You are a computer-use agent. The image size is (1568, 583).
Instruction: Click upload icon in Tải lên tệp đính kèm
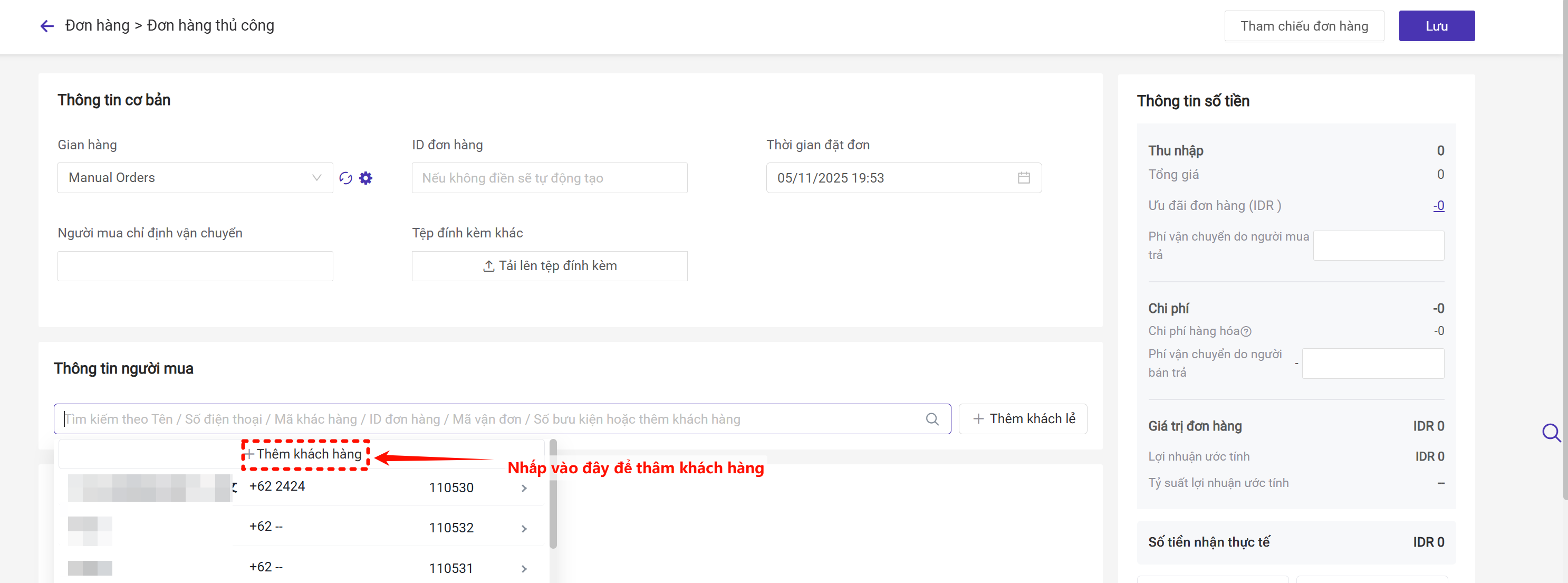pos(488,266)
